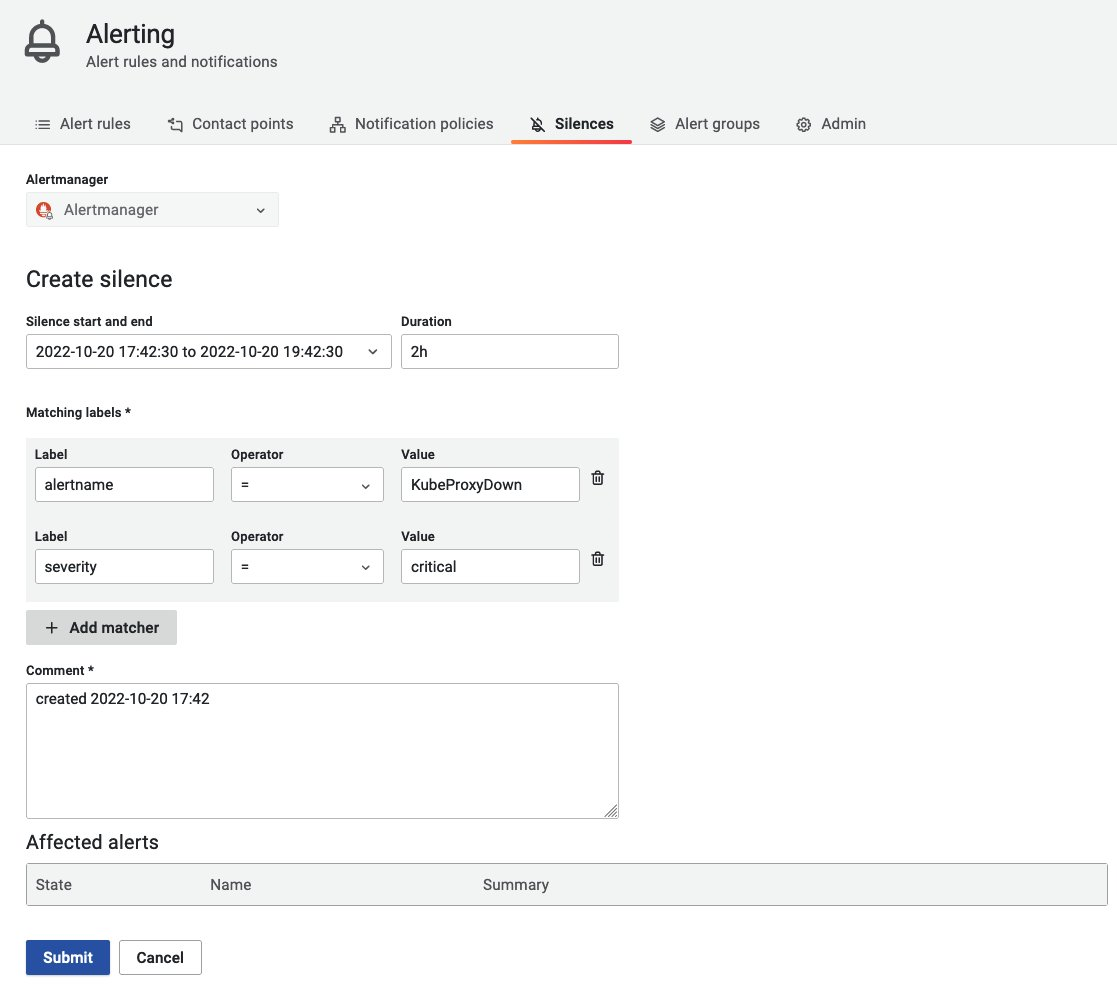This screenshot has width=1117, height=985.
Task: Click the plus icon on Add matcher
Action: pos(51,627)
